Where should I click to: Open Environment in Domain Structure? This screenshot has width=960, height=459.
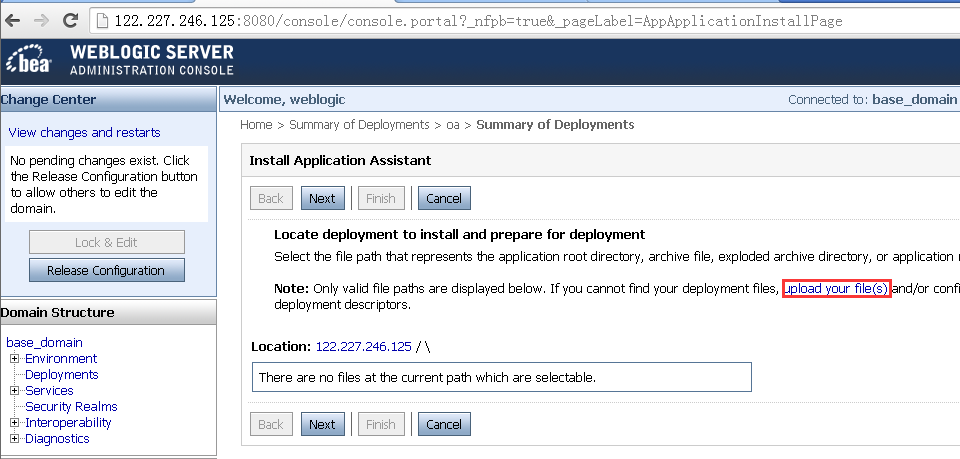click(61, 359)
